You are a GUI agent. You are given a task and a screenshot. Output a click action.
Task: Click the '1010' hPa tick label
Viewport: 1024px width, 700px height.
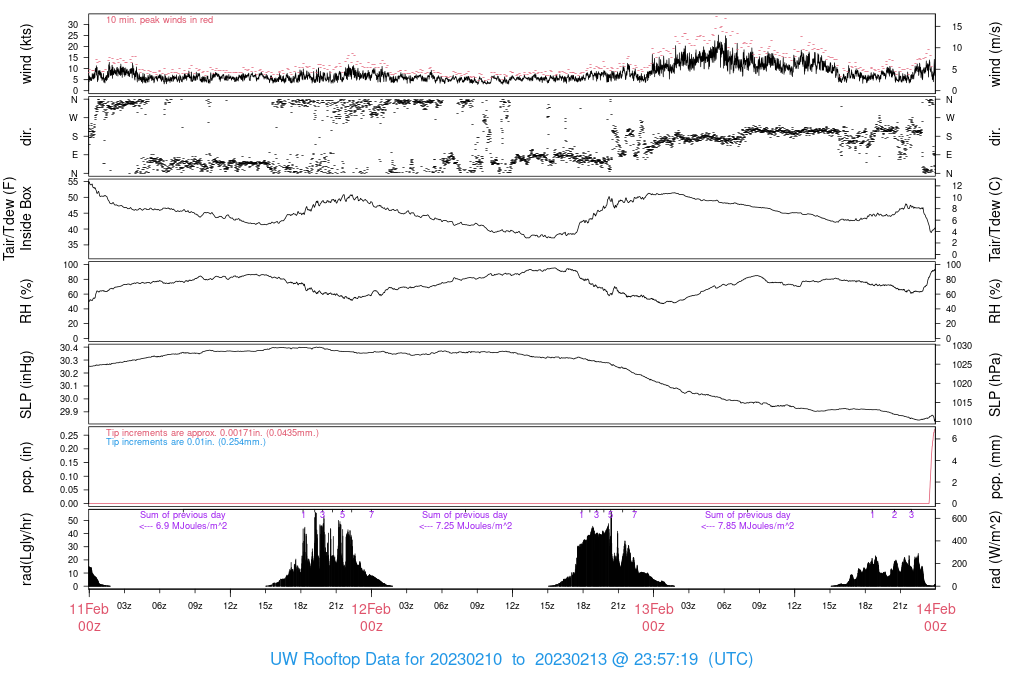[x=962, y=422]
